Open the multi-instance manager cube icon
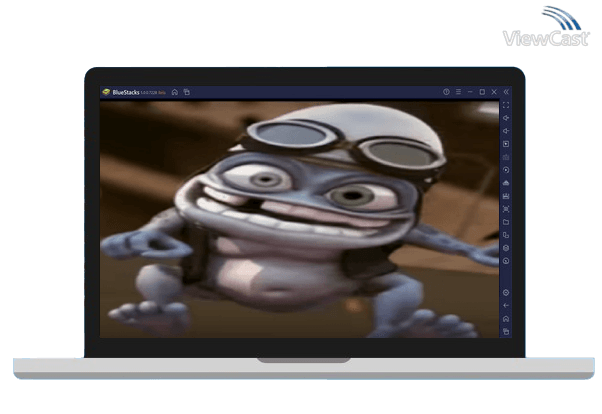 (x=506, y=248)
